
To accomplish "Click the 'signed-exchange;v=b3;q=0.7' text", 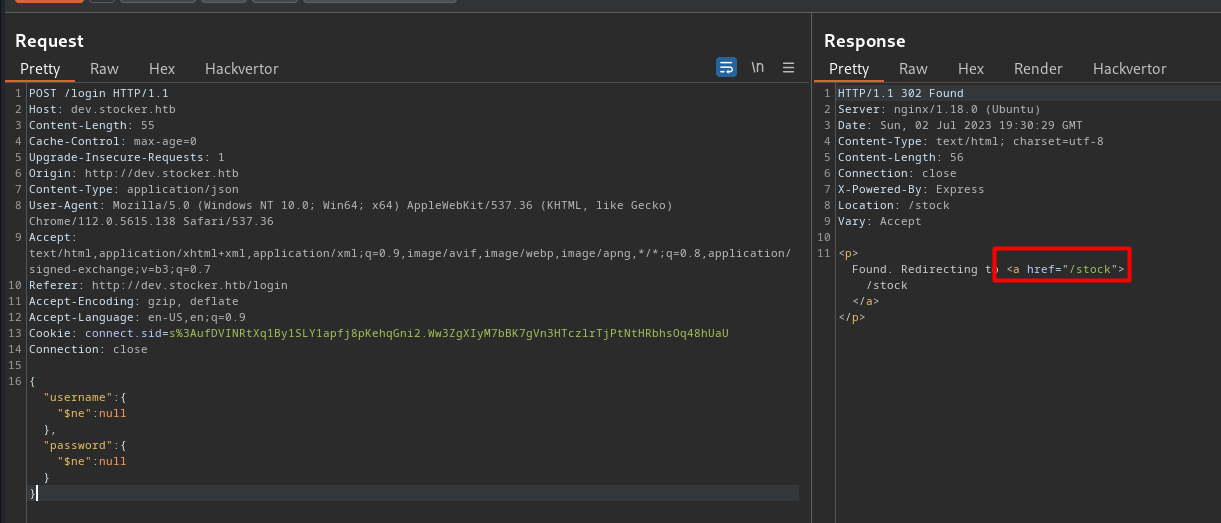I will pyautogui.click(x=120, y=269).
